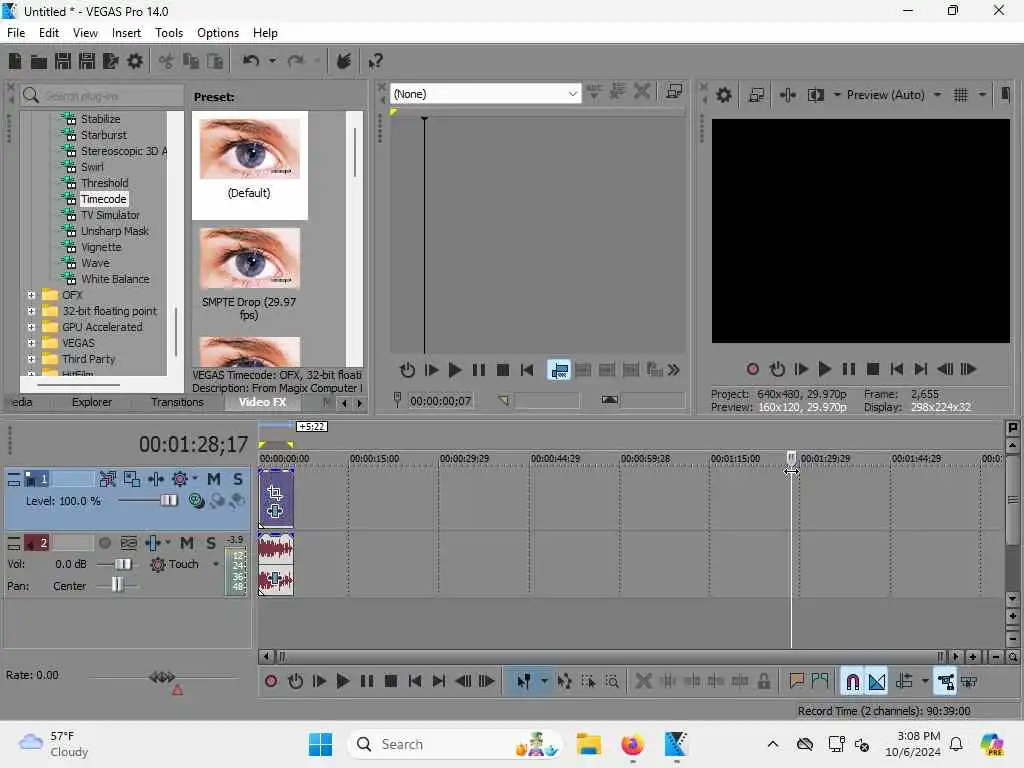This screenshot has height=768, width=1024.
Task: Expand the OFX folder in plug-in tree
Action: tap(31, 295)
